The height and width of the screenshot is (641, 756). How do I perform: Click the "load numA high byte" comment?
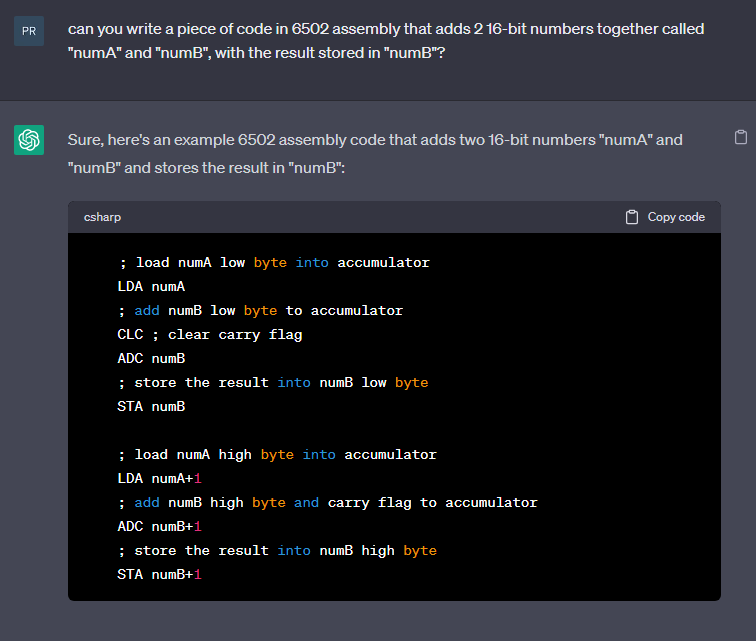277,455
